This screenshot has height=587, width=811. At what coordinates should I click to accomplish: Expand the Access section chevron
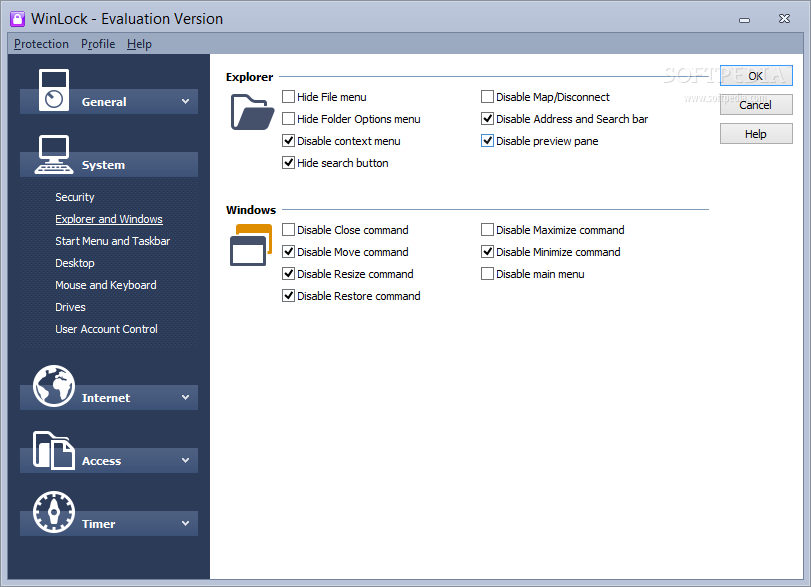coord(185,460)
